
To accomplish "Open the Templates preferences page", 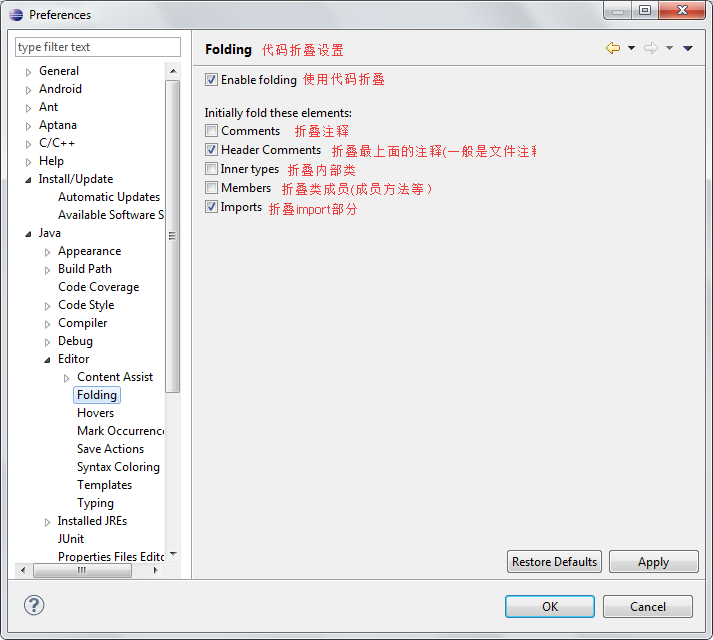I will pyautogui.click(x=105, y=485).
